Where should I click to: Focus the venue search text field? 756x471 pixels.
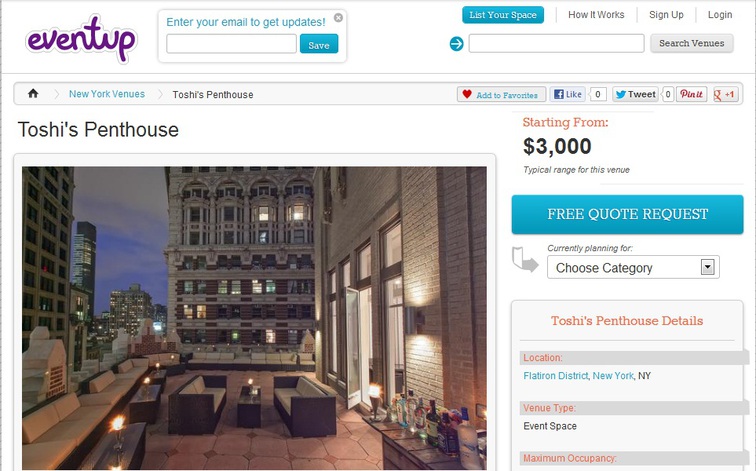pos(556,43)
